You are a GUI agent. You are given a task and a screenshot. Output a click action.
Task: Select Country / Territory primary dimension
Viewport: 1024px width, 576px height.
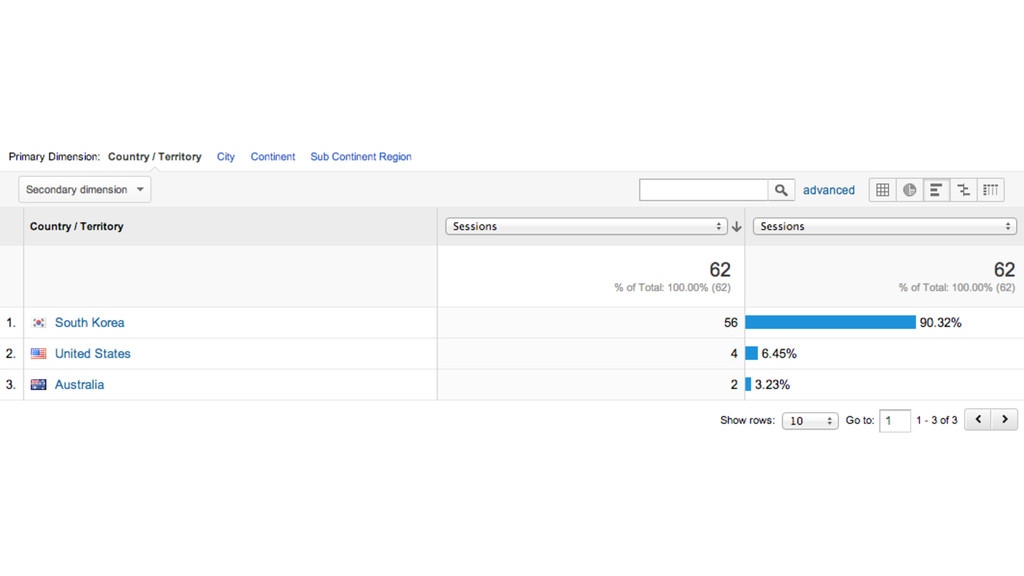tap(155, 157)
